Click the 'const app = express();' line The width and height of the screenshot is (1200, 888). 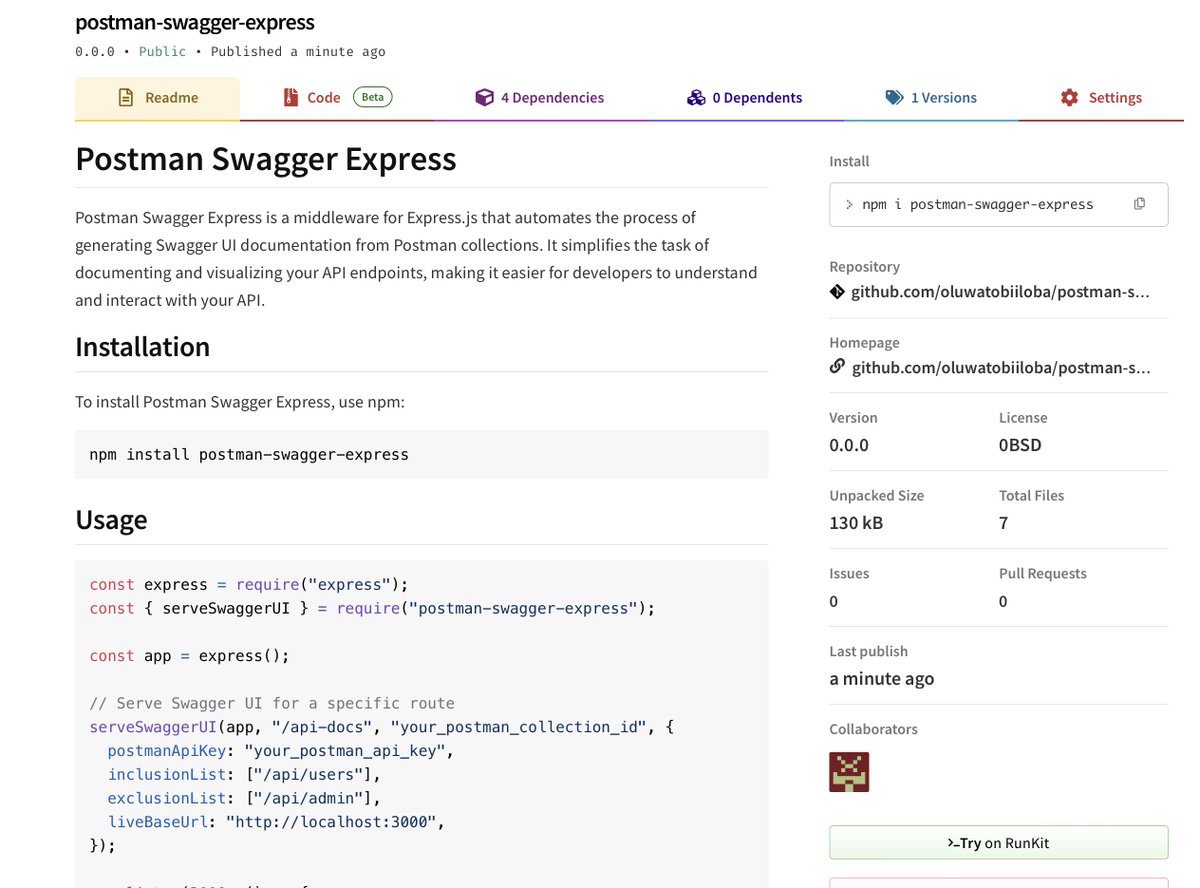[189, 656]
